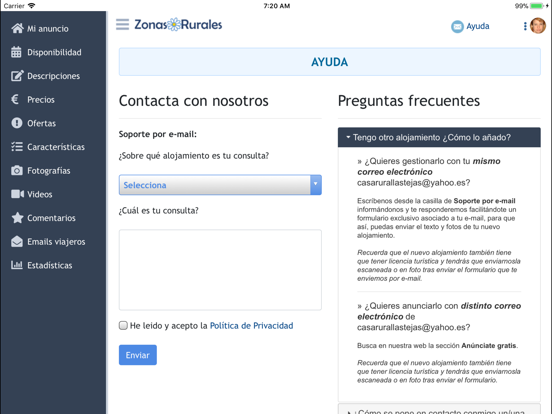The width and height of the screenshot is (552, 414).
Task: Navigate to Características
Action: tap(56, 147)
